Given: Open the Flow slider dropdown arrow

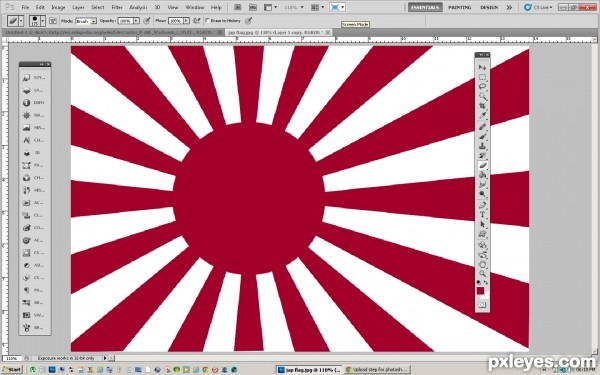Looking at the screenshot, I should (x=186, y=21).
